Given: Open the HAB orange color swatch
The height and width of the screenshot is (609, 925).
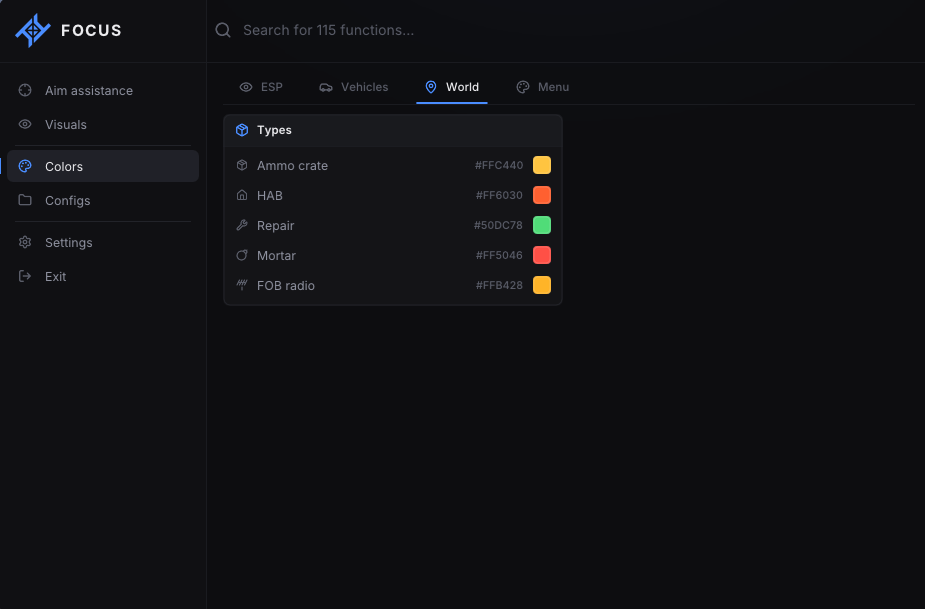Looking at the screenshot, I should click(x=542, y=195).
